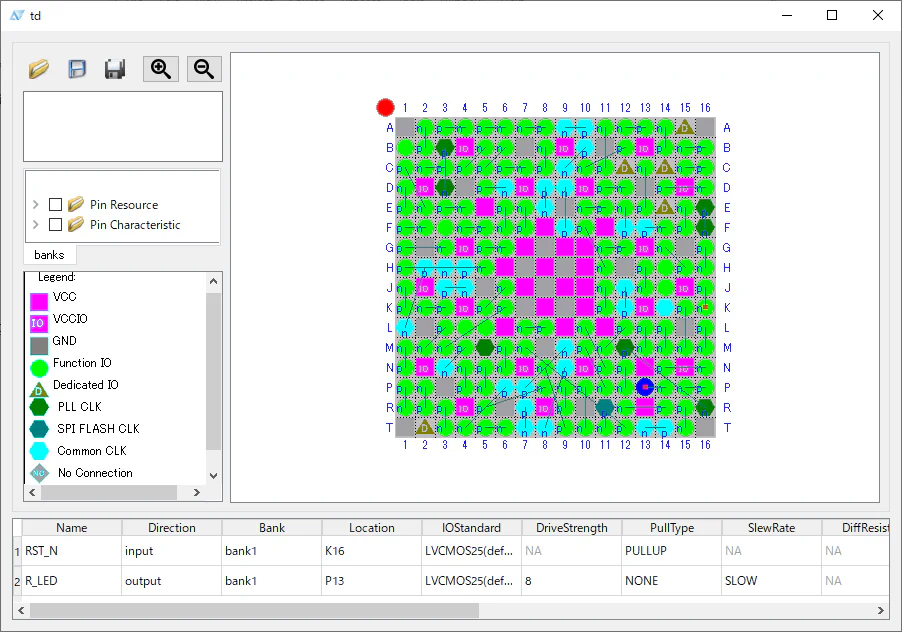Click the open folder toolbar icon
Image resolution: width=902 pixels, height=632 pixels.
[39, 69]
